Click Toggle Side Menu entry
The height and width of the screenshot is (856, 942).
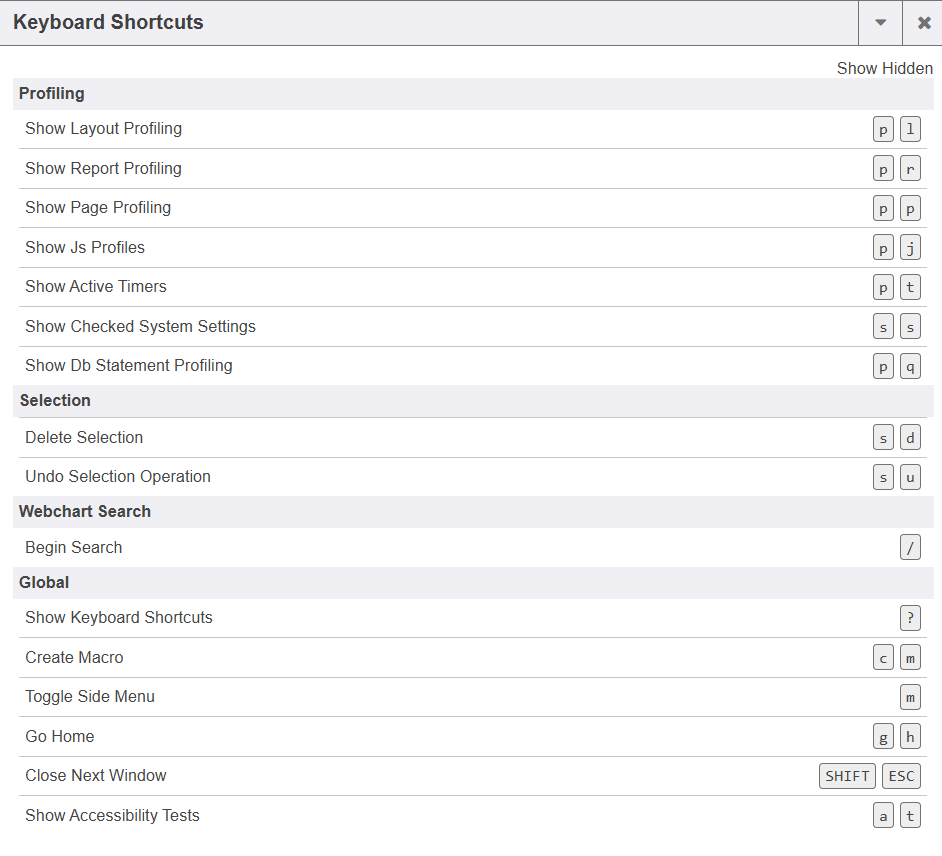pos(90,697)
